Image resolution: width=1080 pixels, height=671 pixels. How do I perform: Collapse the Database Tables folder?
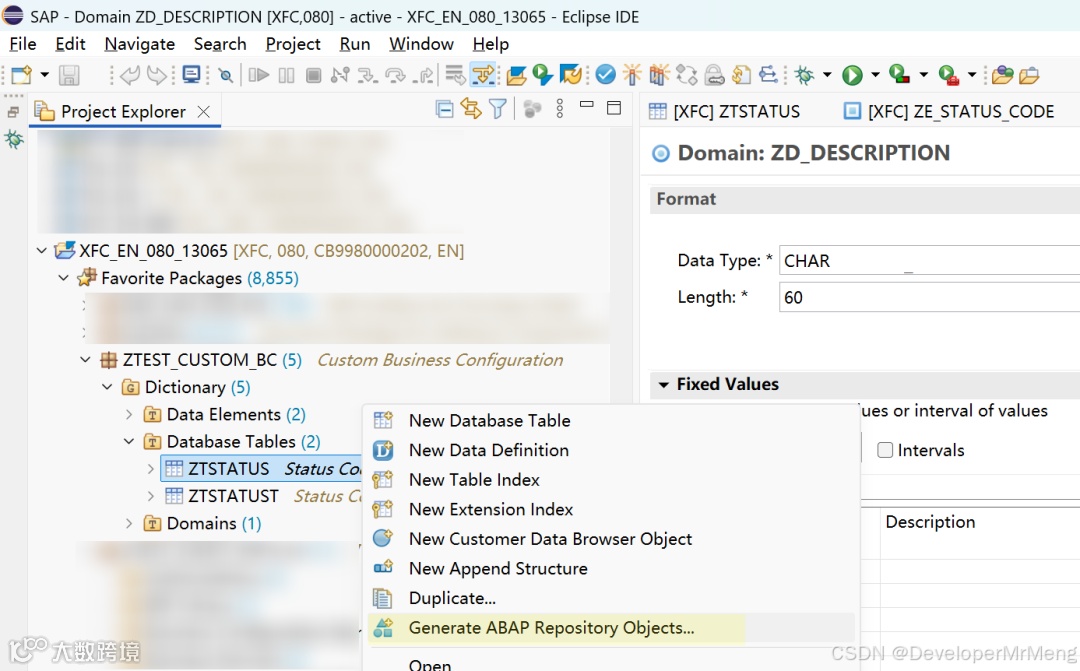click(129, 442)
